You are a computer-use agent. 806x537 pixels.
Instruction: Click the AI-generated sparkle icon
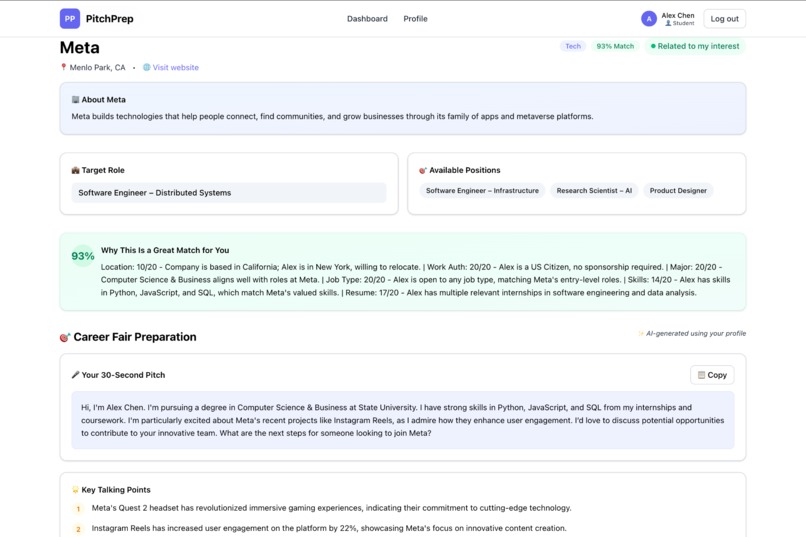point(640,334)
